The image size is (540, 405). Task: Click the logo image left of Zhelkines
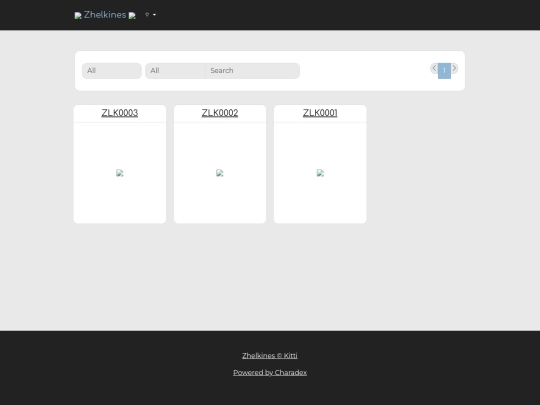[x=78, y=15]
